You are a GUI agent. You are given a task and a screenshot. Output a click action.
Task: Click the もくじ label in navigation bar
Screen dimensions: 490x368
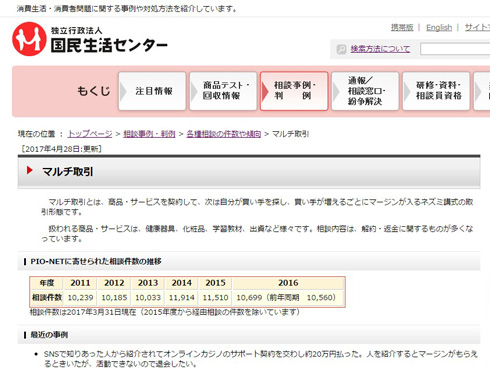point(94,91)
